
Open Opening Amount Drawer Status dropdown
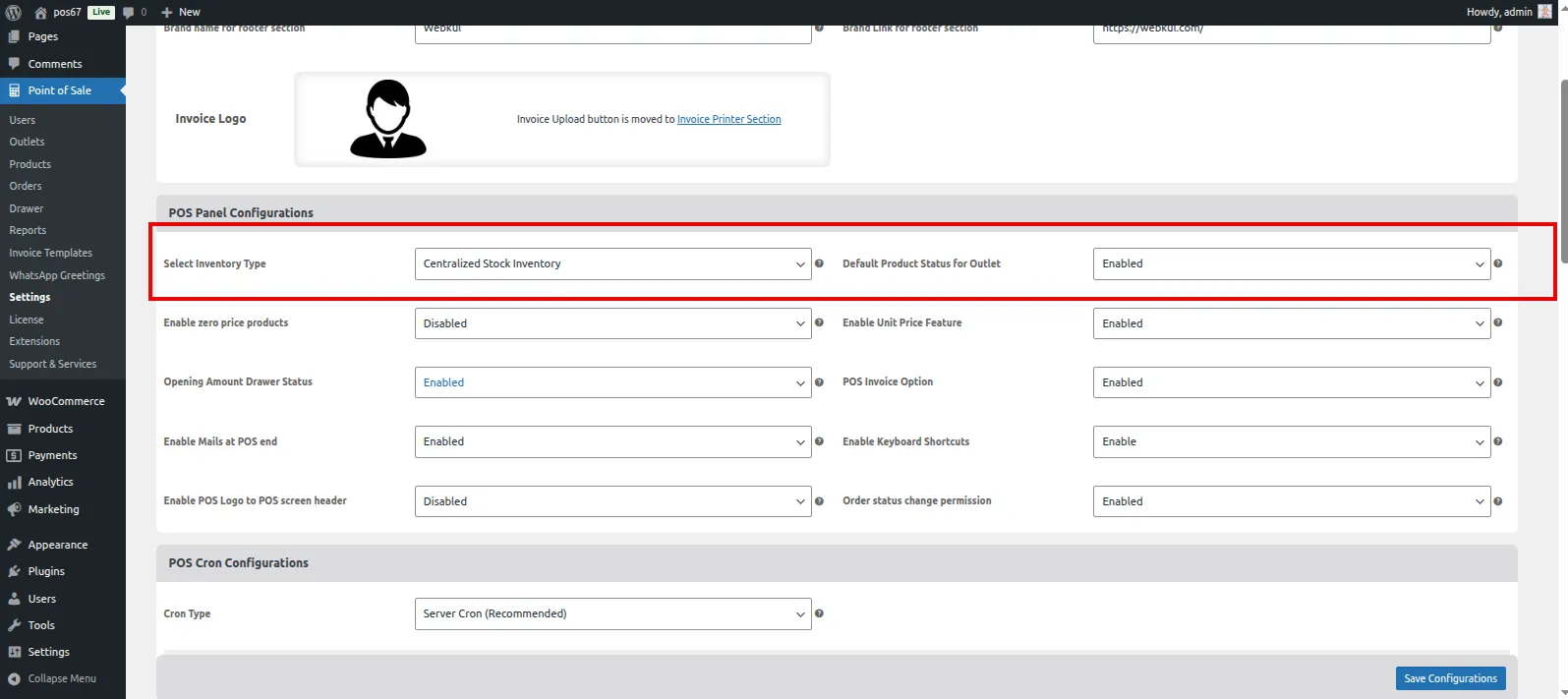(x=612, y=382)
